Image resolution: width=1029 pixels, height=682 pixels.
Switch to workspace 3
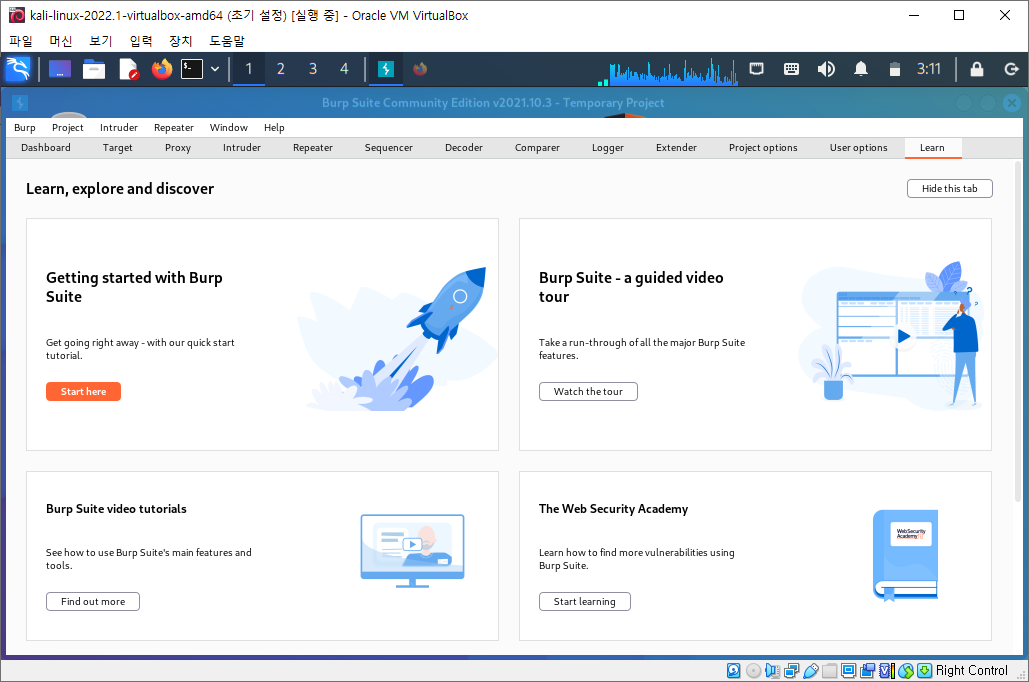pos(313,69)
